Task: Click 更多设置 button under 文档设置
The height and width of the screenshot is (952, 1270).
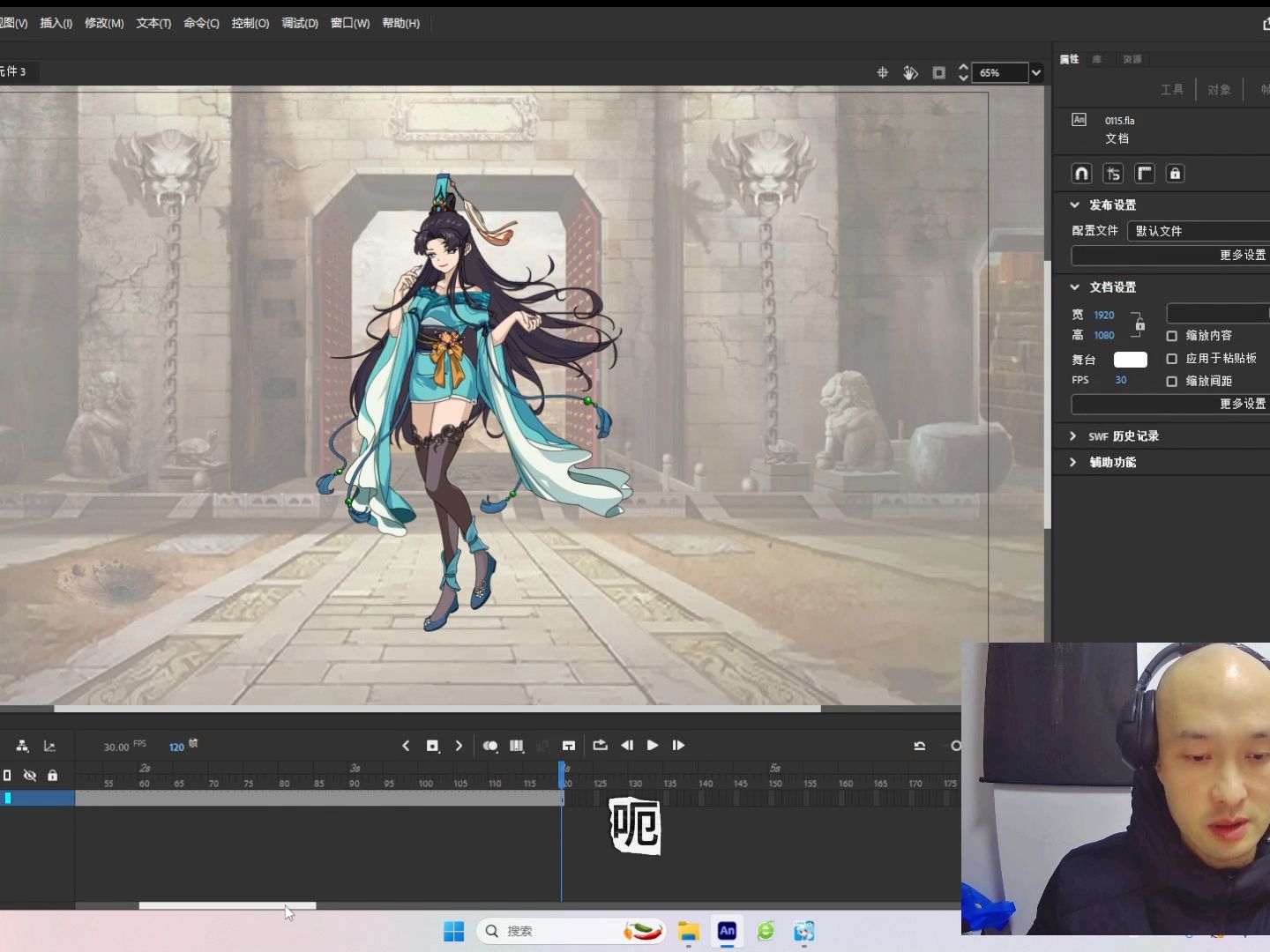Action: pyautogui.click(x=1170, y=404)
